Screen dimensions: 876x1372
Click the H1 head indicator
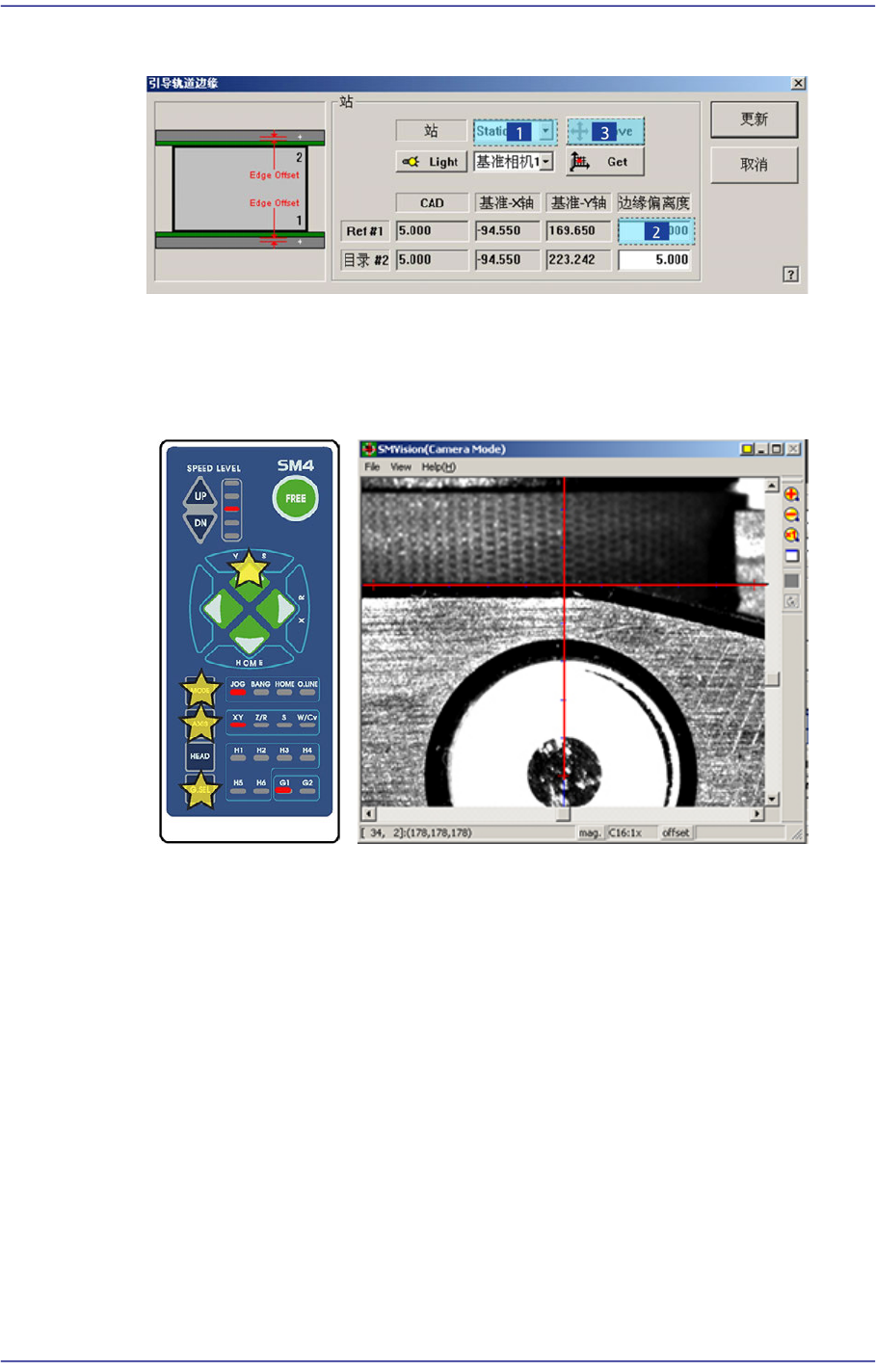(238, 753)
